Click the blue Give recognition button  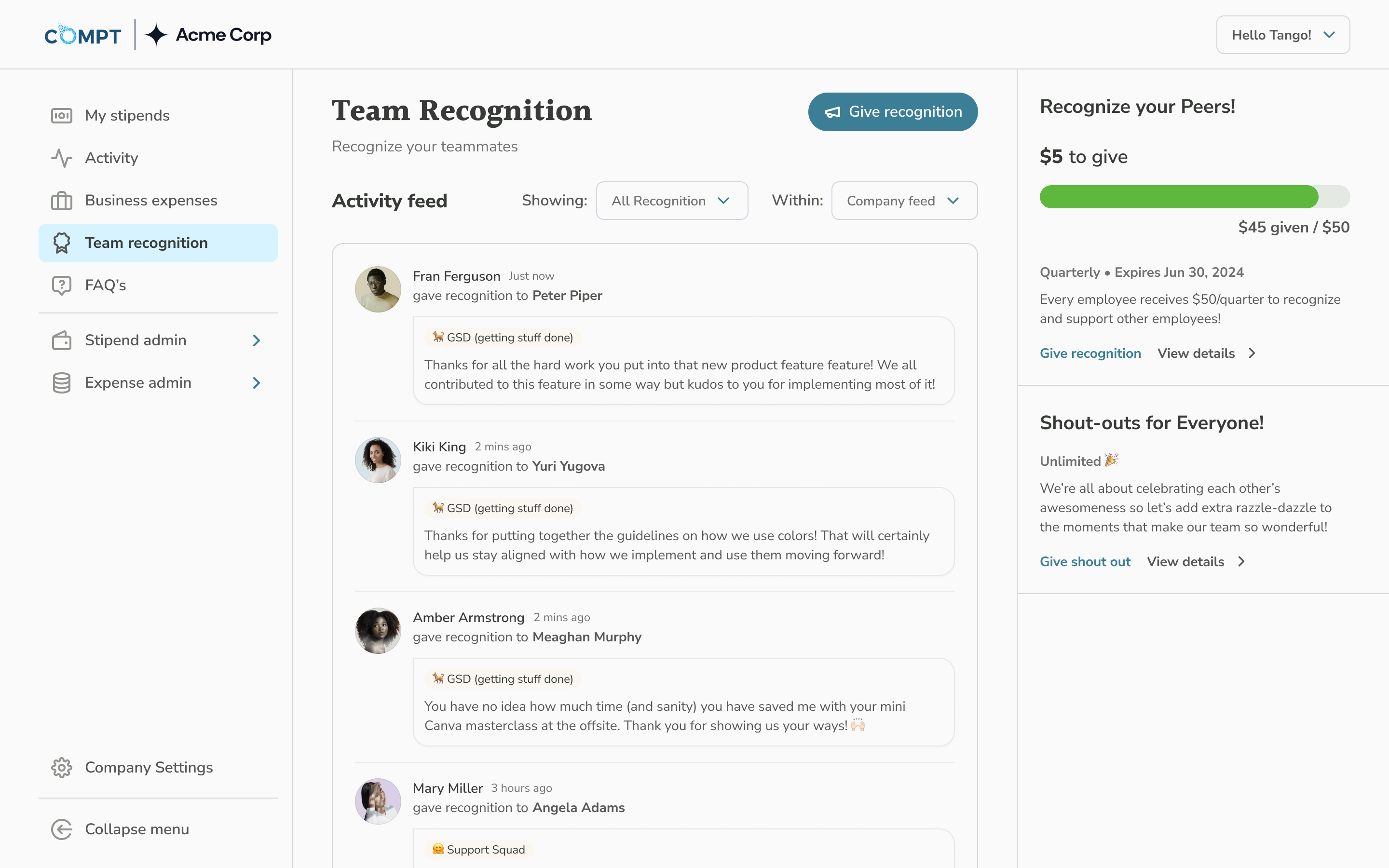(x=893, y=112)
